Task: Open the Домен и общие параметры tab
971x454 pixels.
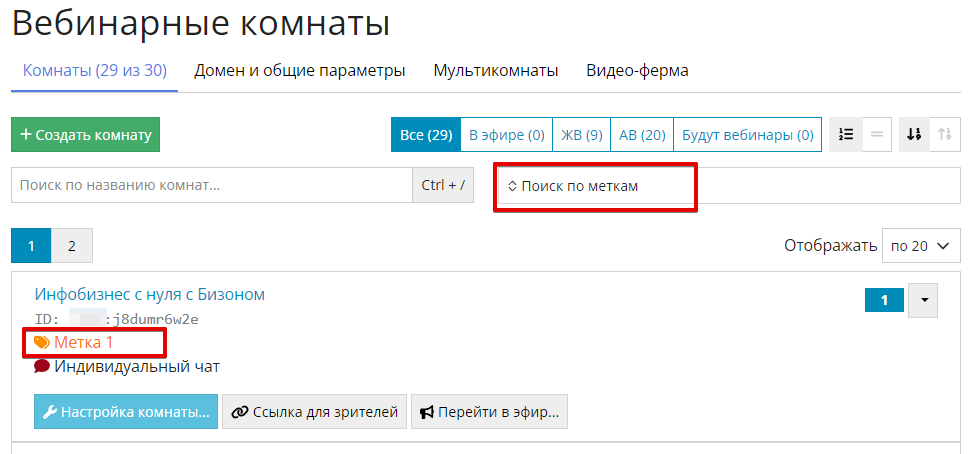Action: pos(299,71)
